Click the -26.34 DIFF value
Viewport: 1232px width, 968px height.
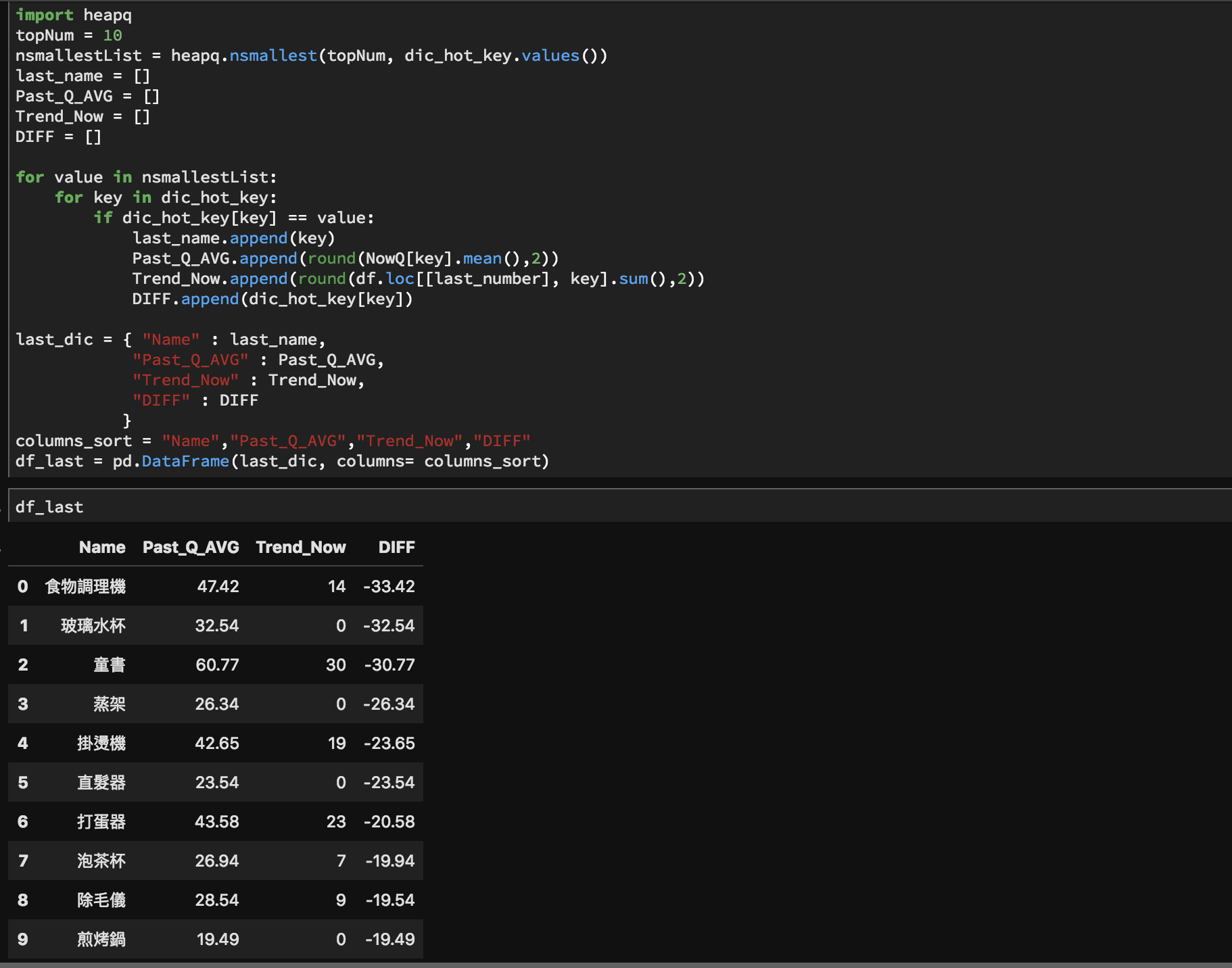click(389, 704)
